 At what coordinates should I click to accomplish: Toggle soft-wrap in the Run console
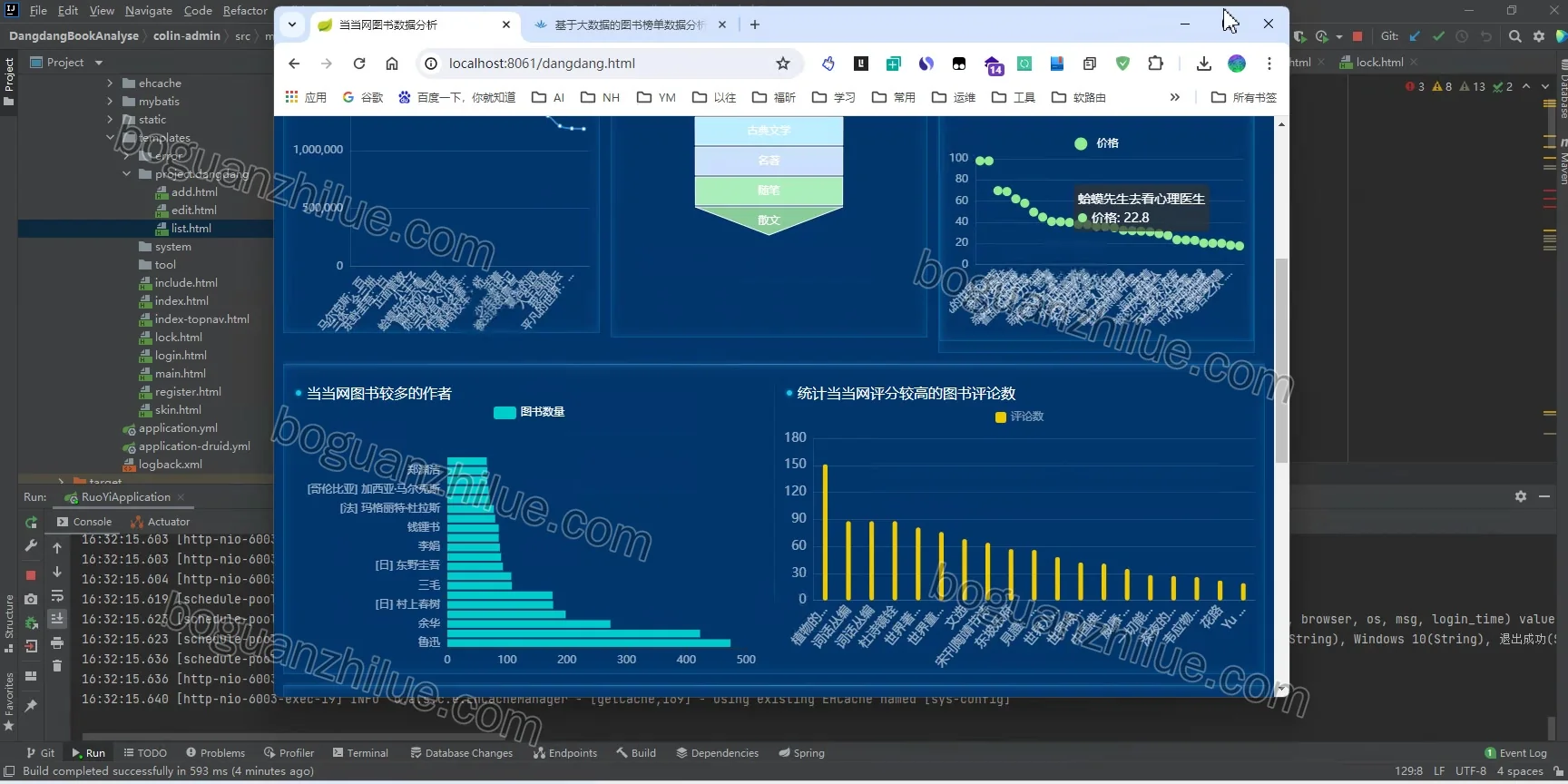click(57, 596)
